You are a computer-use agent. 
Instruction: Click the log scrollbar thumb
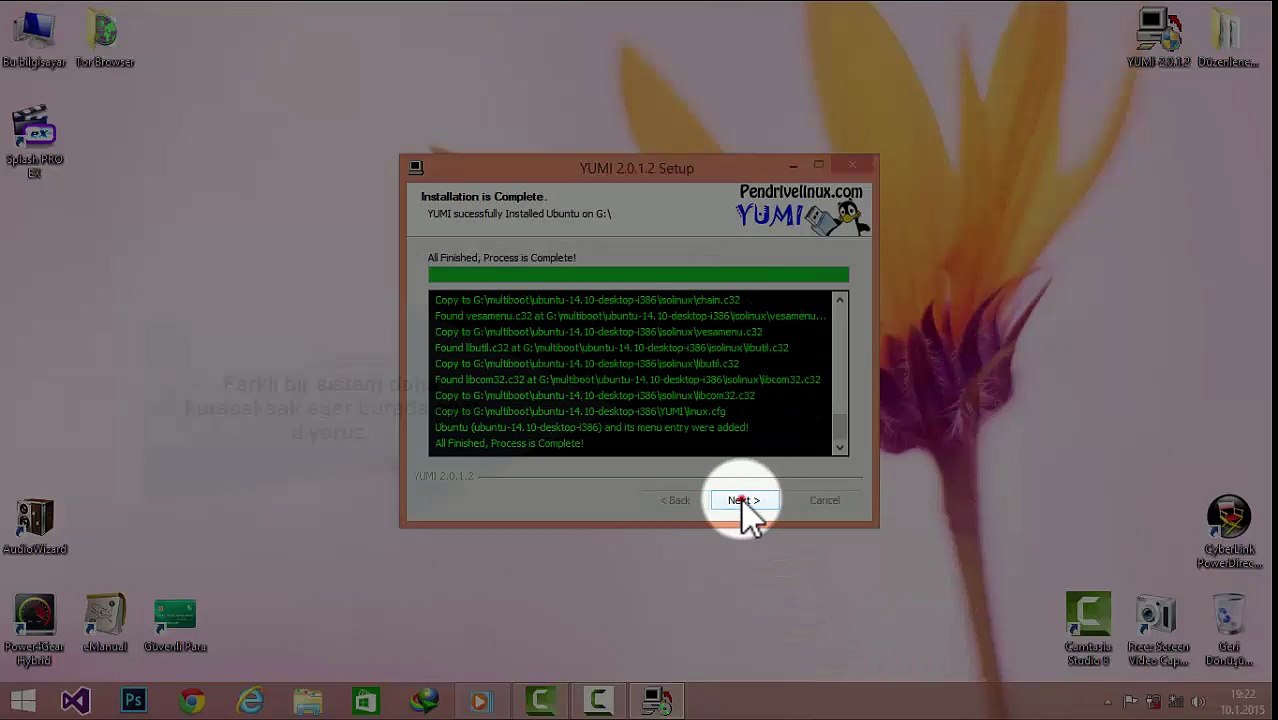pyautogui.click(x=840, y=429)
